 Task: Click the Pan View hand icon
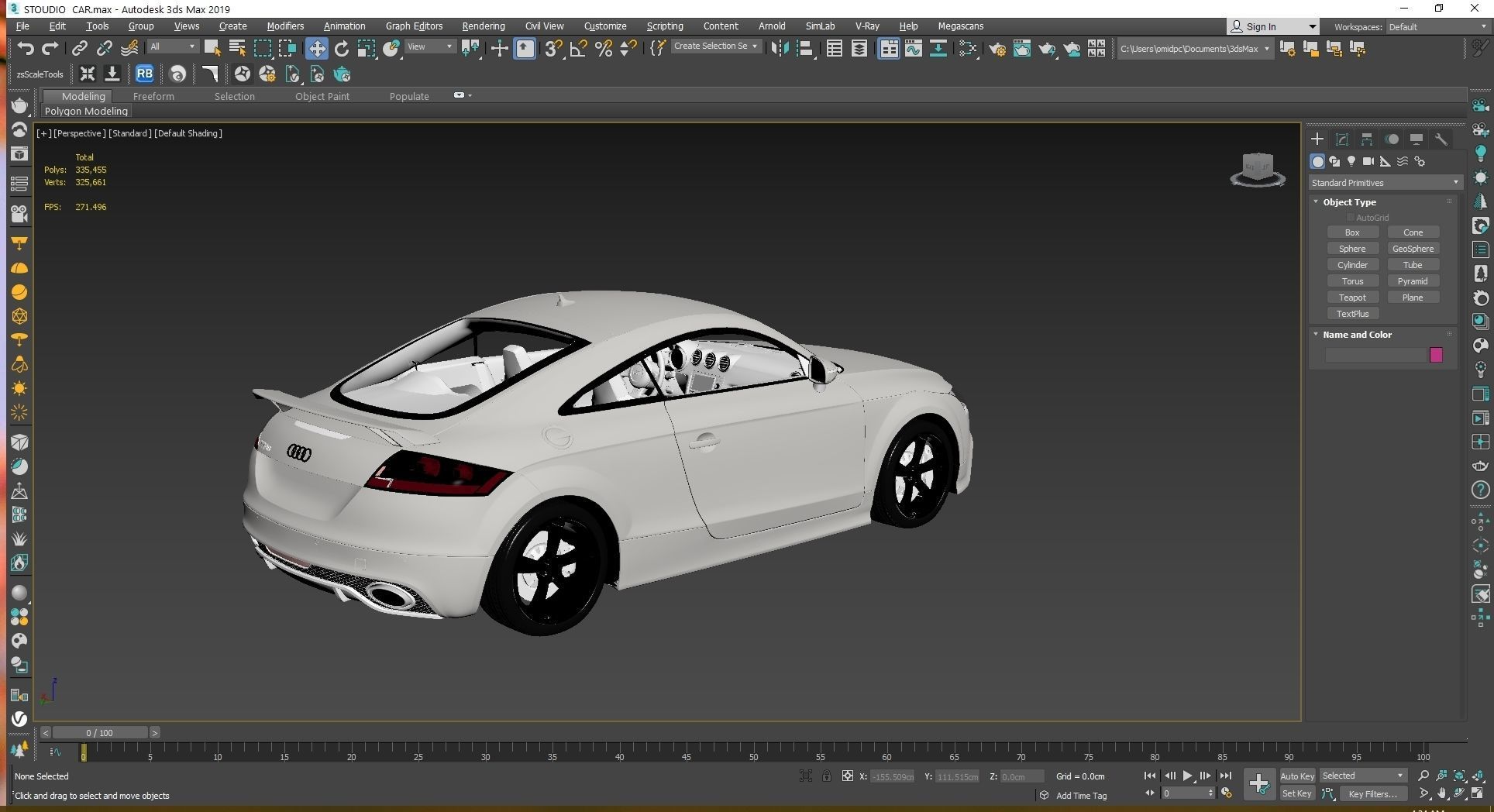point(1441,793)
